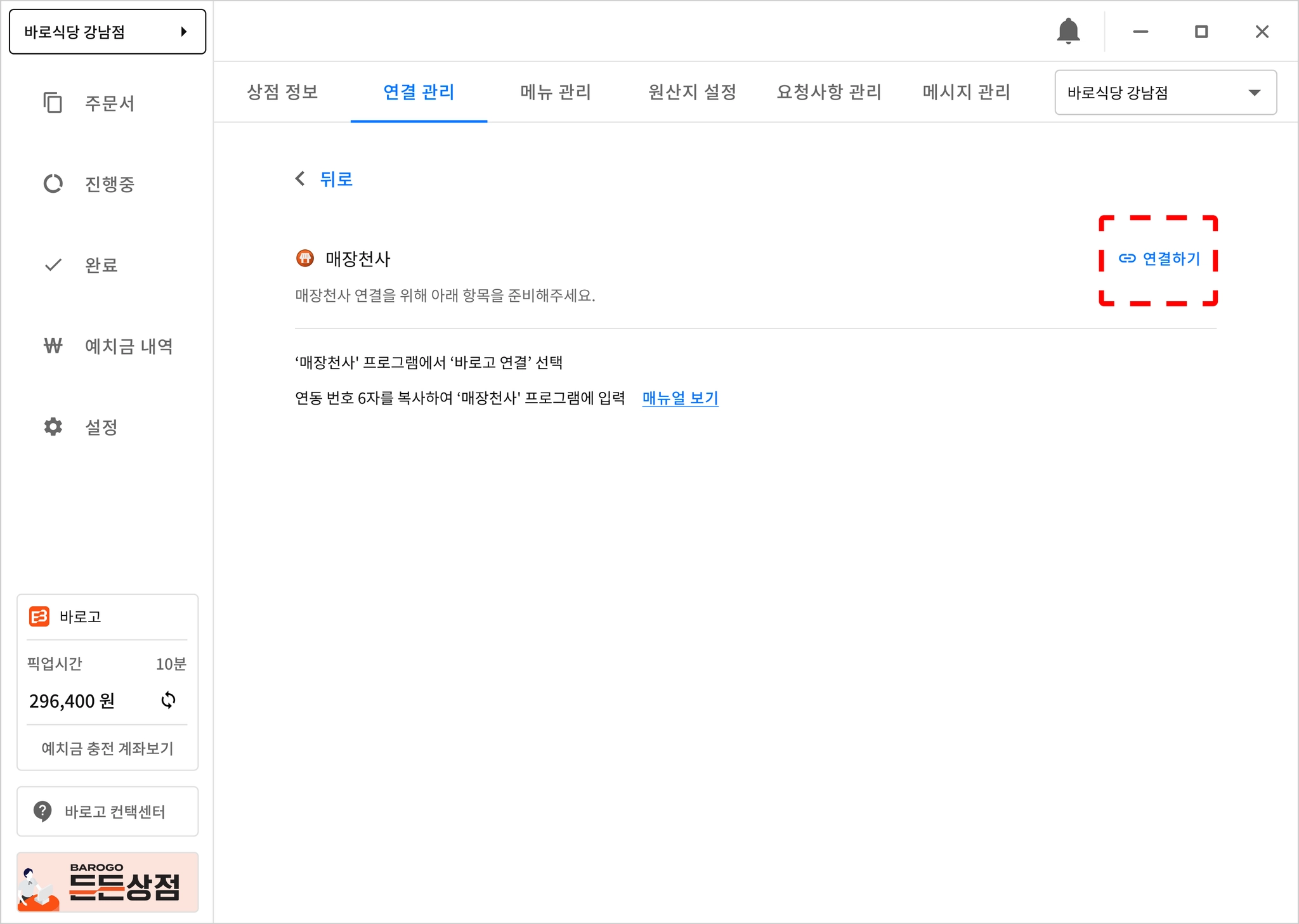
Task: Click 예치금 충전 계좌보기 button
Action: coord(107,748)
